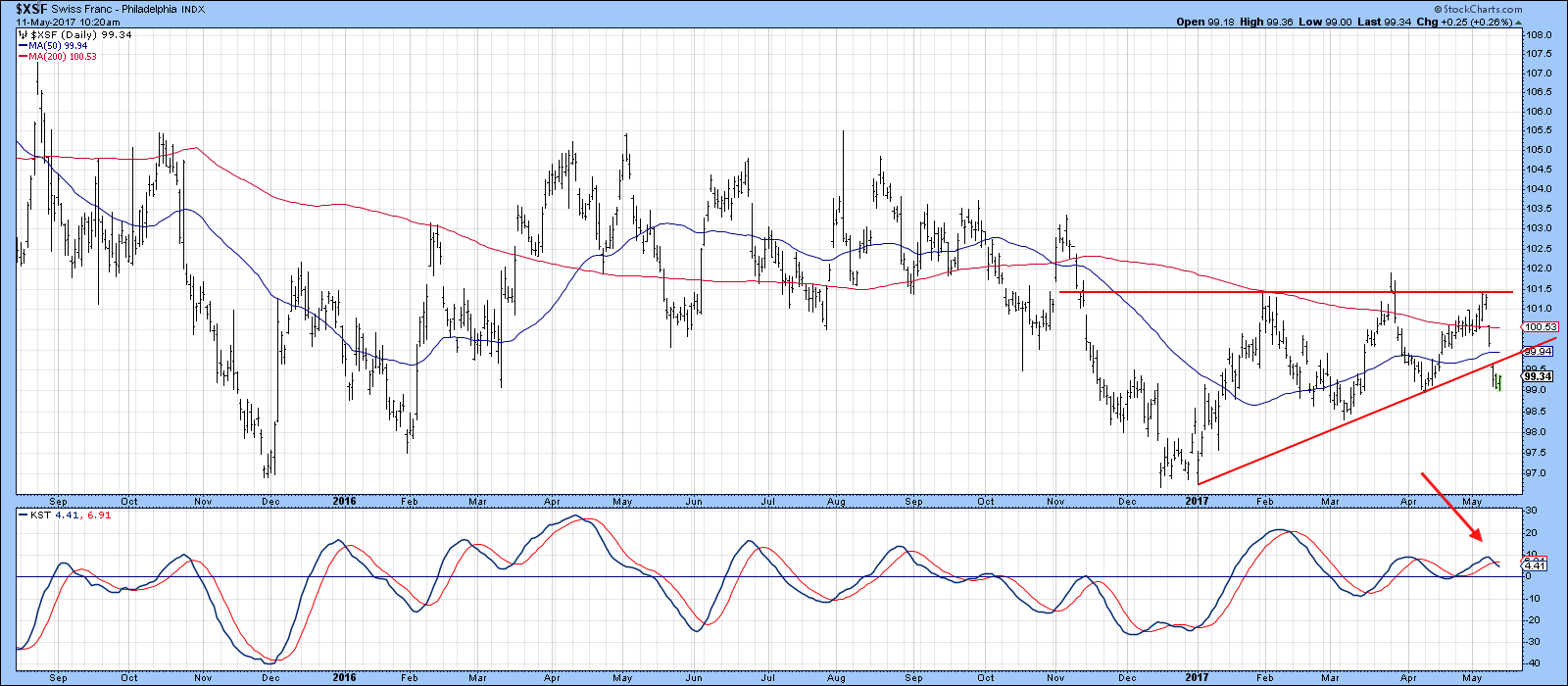This screenshot has height=686, width=1568.
Task: Click the green up-triangle next to Chg
Action: tap(1517, 22)
